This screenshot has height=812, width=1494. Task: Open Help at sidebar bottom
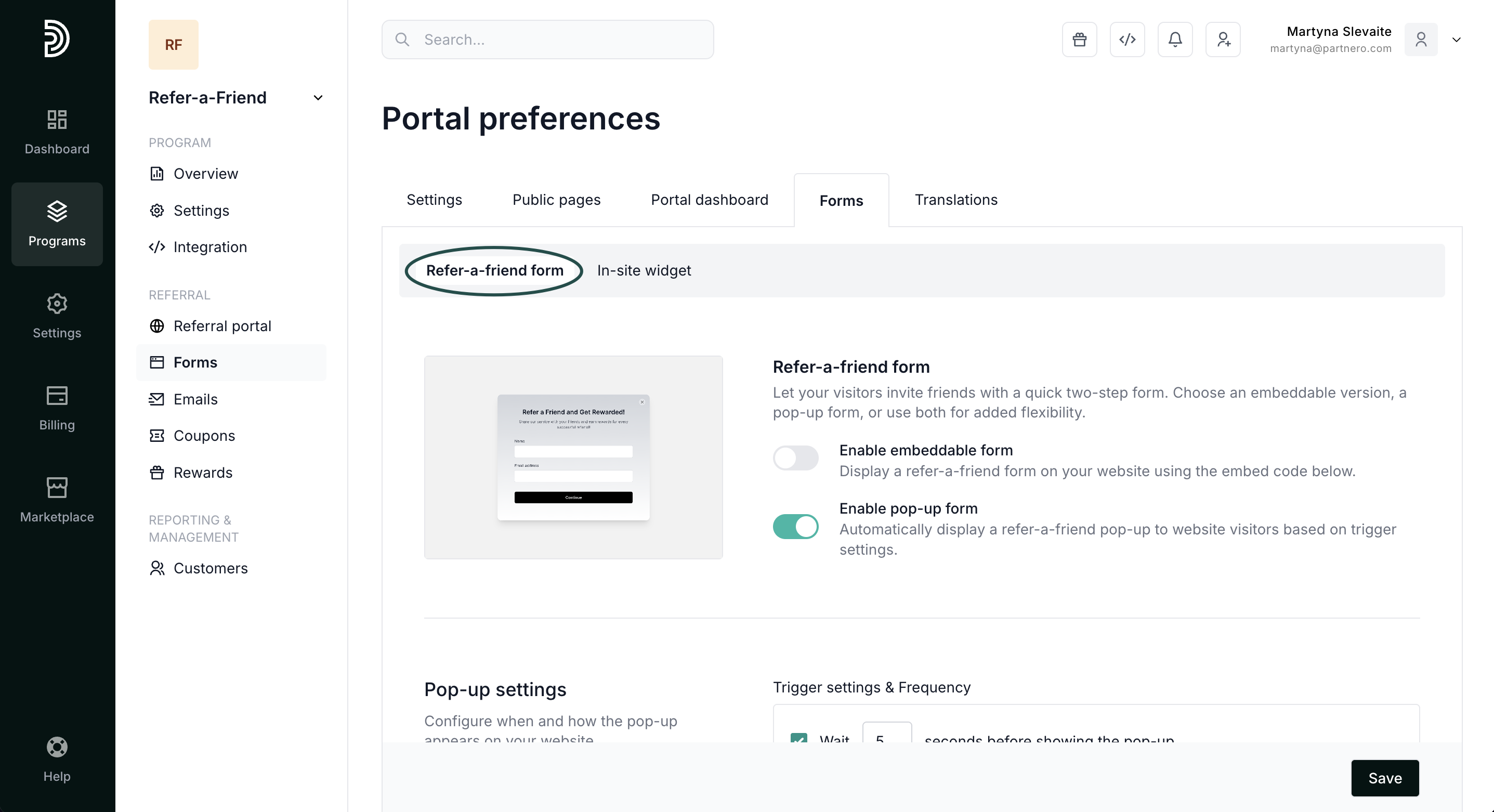[x=57, y=759]
